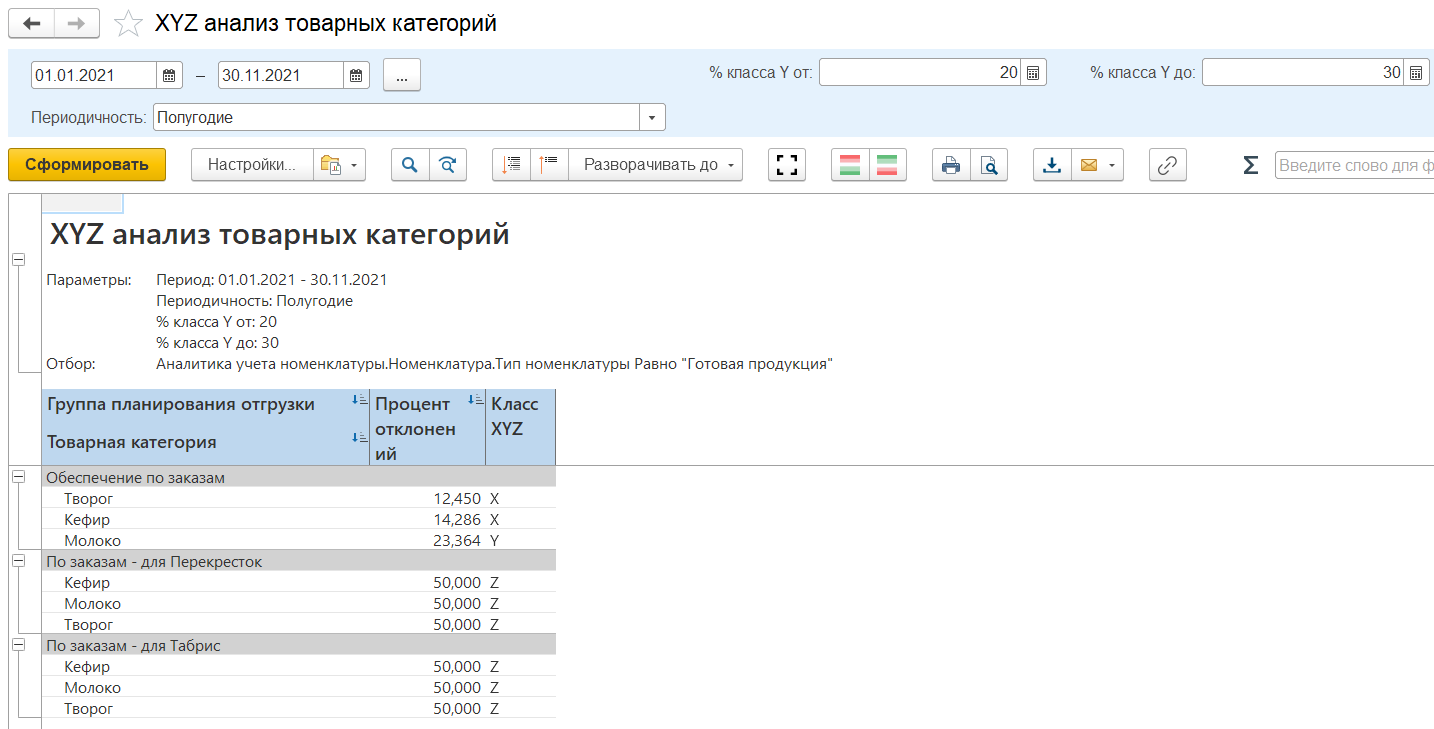
Task: Open the Настройки... report settings
Action: tap(252, 165)
